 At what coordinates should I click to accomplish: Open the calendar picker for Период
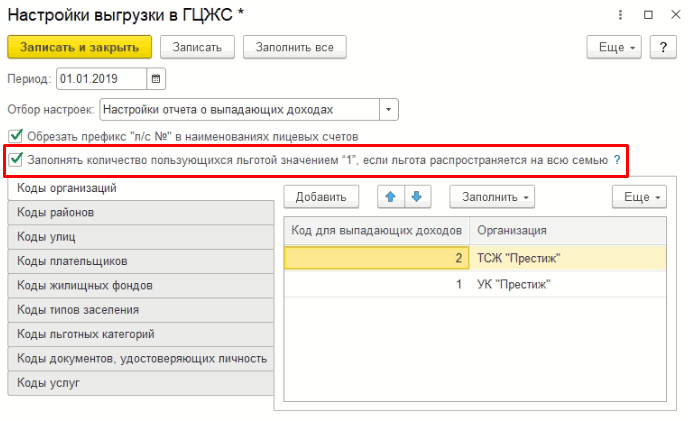pyautogui.click(x=157, y=78)
